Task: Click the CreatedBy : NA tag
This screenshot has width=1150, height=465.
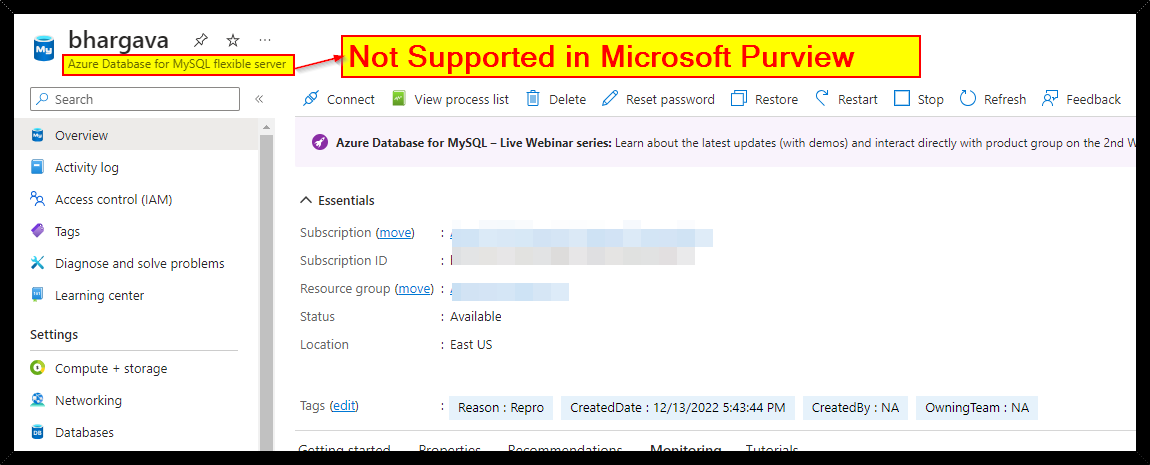Action: (x=855, y=407)
